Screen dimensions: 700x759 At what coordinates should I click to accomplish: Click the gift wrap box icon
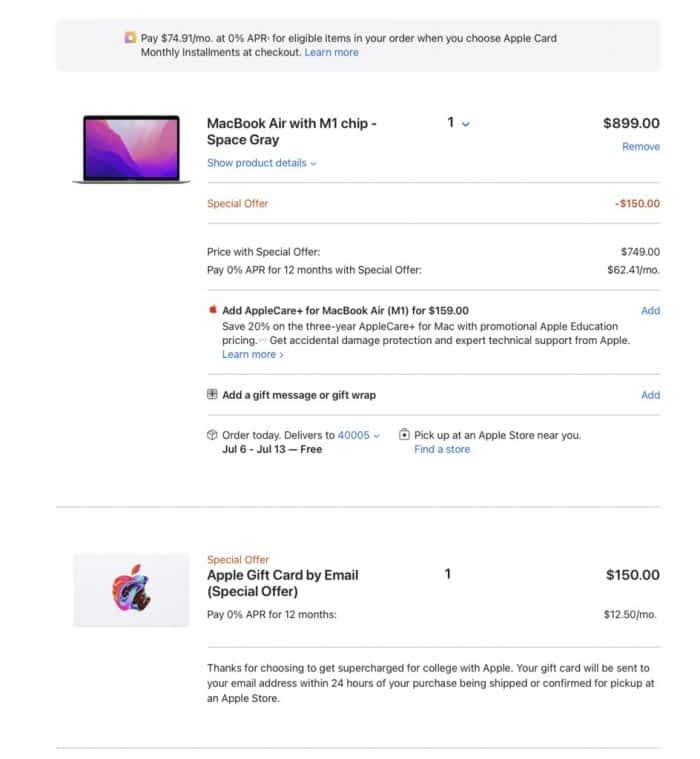tap(212, 394)
